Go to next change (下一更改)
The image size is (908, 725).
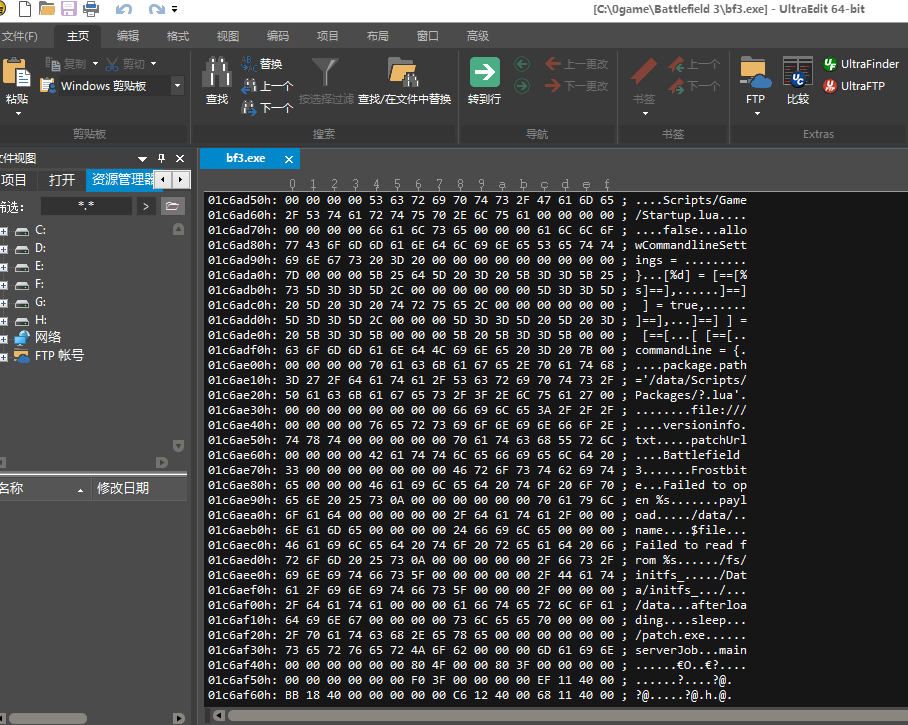(x=577, y=86)
